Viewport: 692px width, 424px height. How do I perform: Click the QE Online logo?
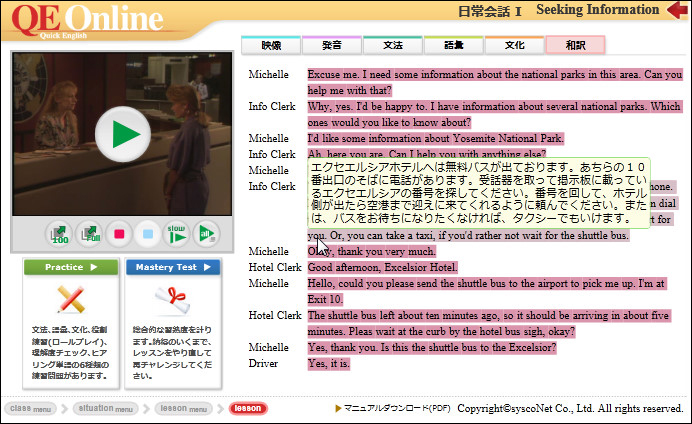[x=87, y=21]
